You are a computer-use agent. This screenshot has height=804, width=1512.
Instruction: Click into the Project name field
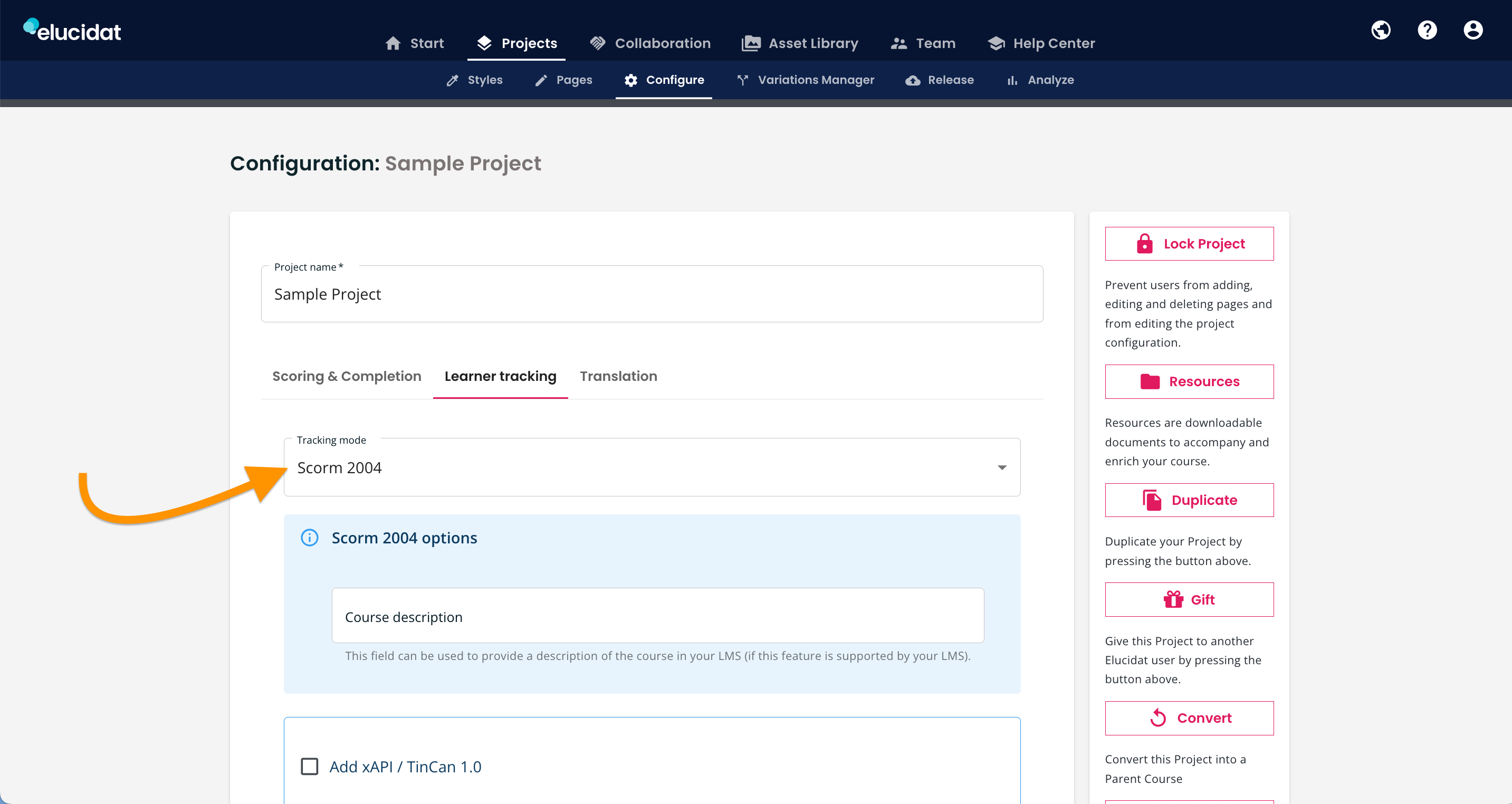652,294
